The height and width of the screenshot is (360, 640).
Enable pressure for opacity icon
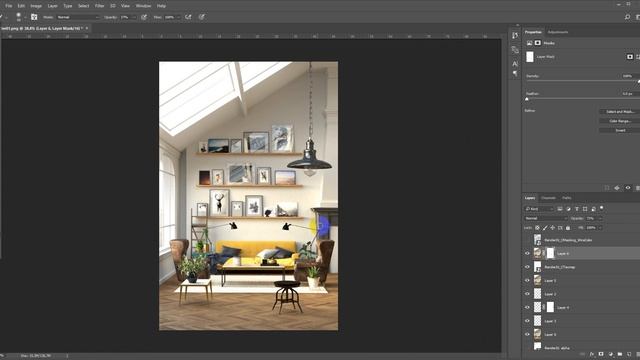[144, 17]
